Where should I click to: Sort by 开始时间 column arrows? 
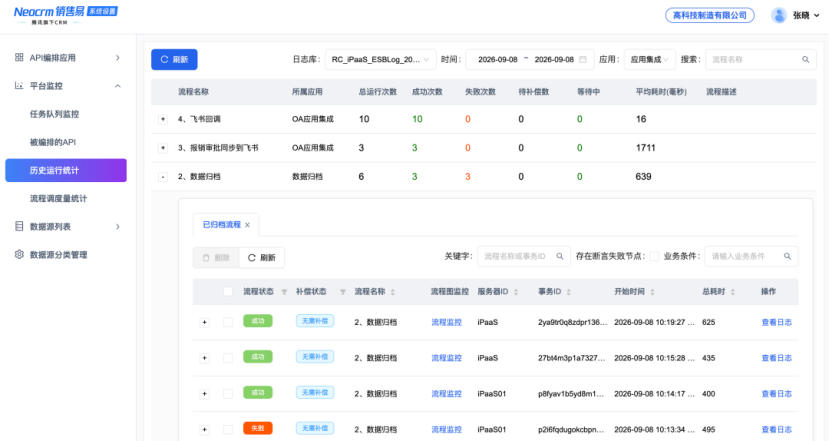(652, 292)
